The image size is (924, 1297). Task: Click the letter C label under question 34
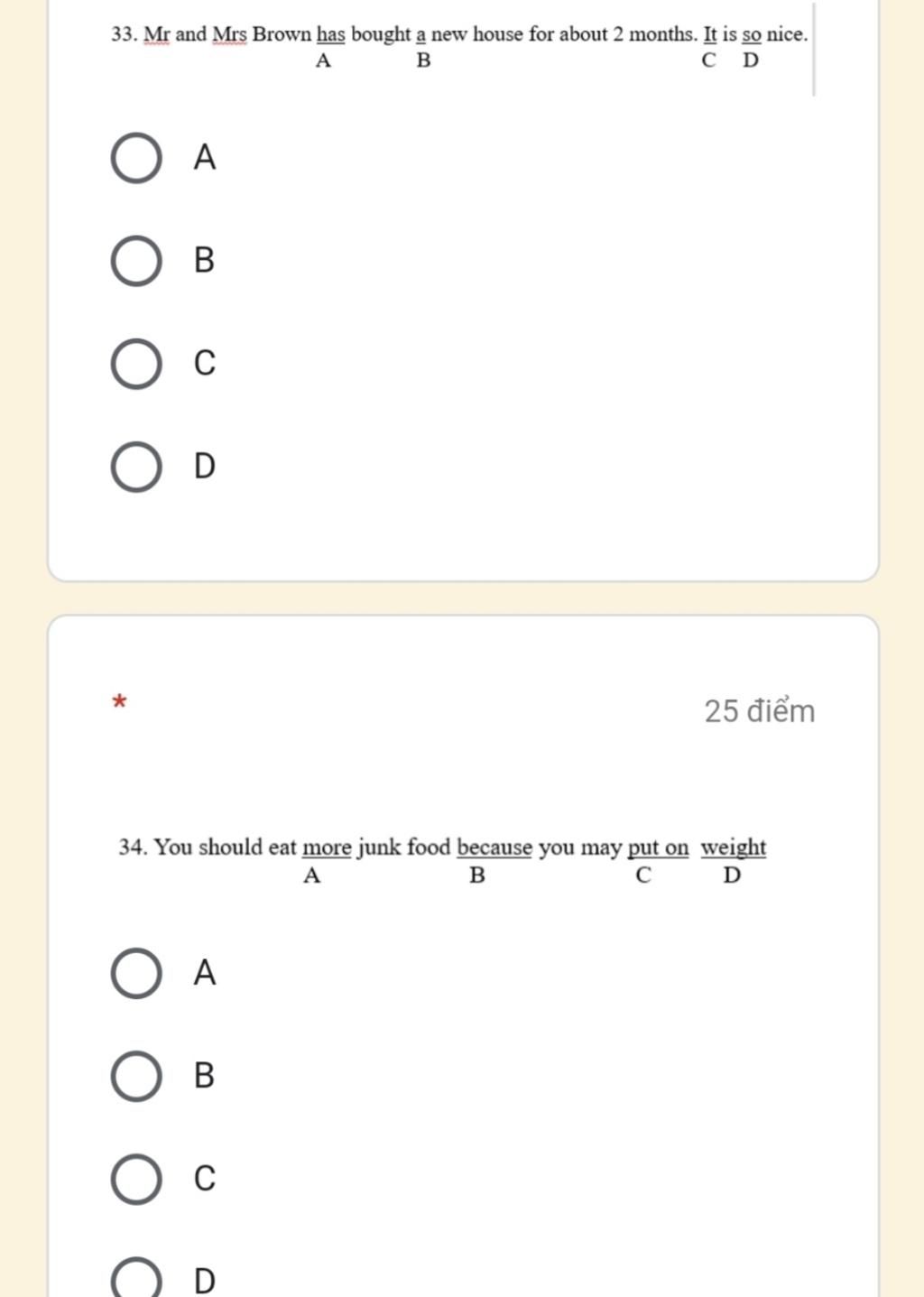[205, 1179]
